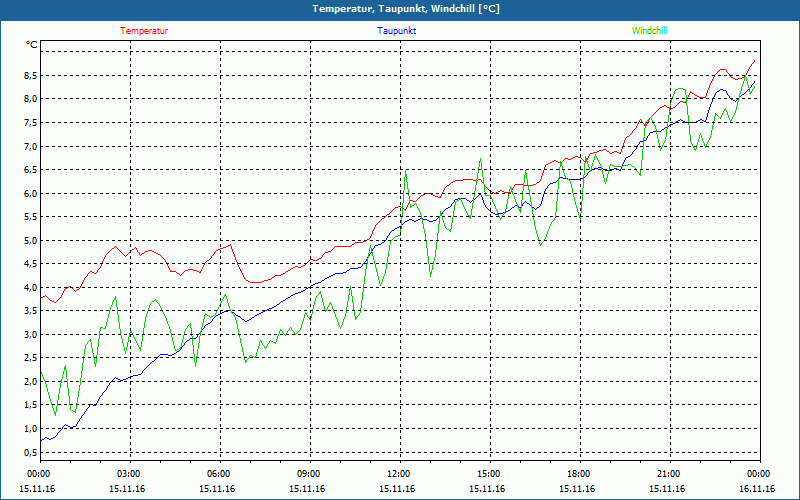Screen dimensions: 800x500
Task: Click the '21:00' time axis label
Action: 670,474
